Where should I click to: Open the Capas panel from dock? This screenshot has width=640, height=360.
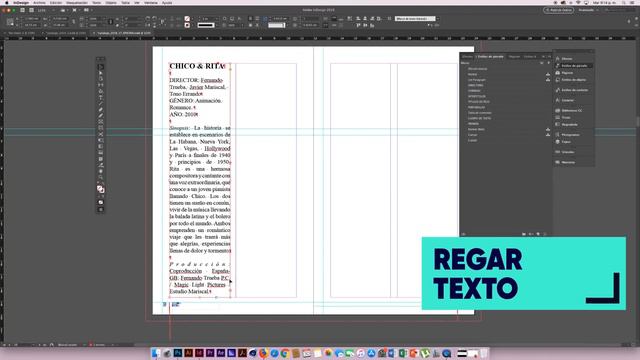(x=566, y=142)
